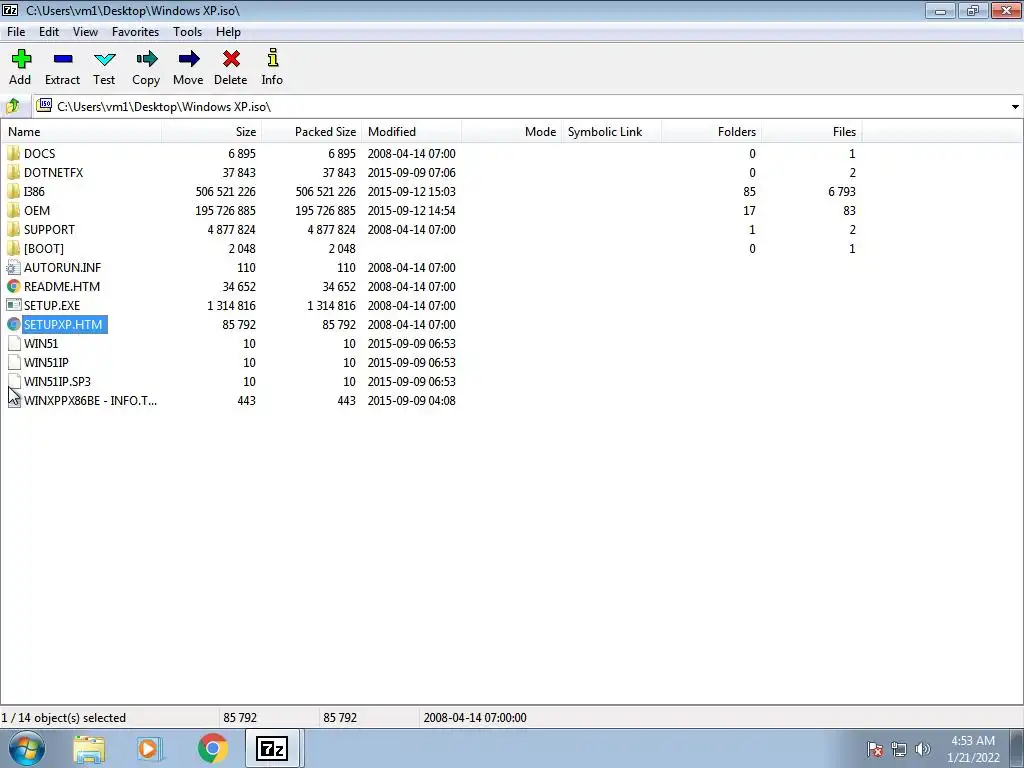
Task: Click the Move arrow icon
Action: pos(188,59)
